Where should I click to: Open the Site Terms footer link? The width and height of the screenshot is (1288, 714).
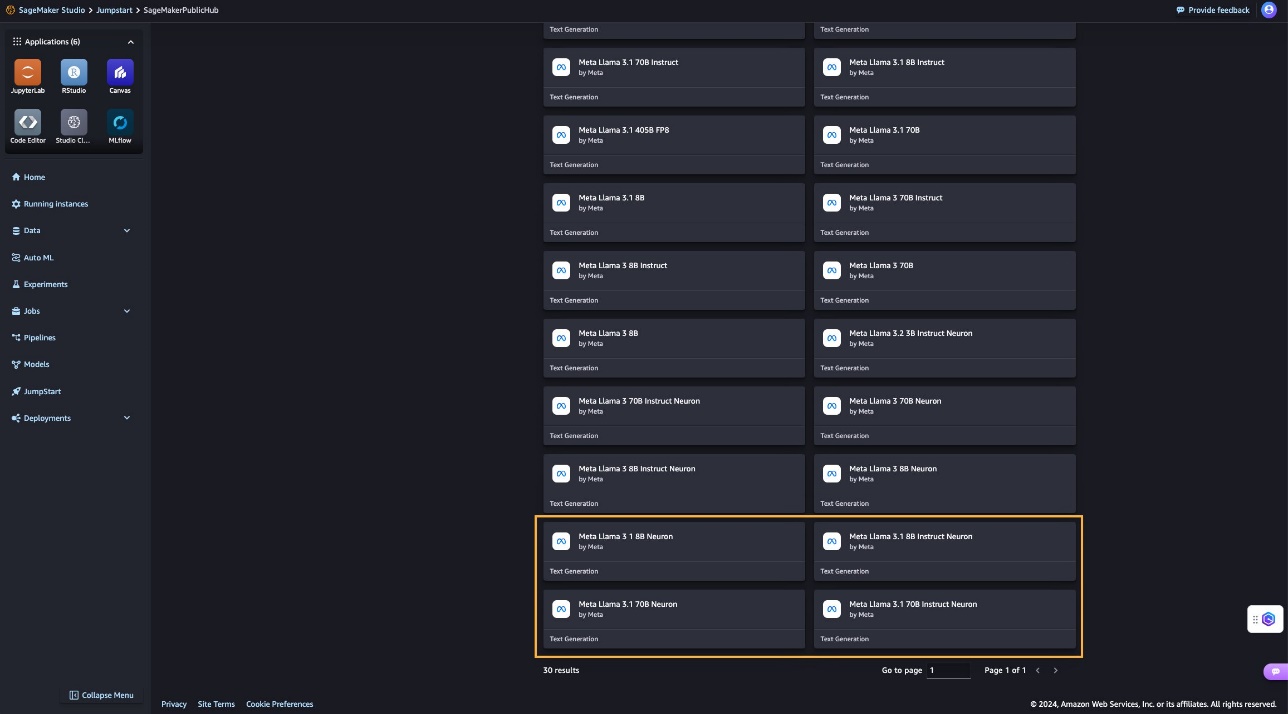tap(216, 704)
